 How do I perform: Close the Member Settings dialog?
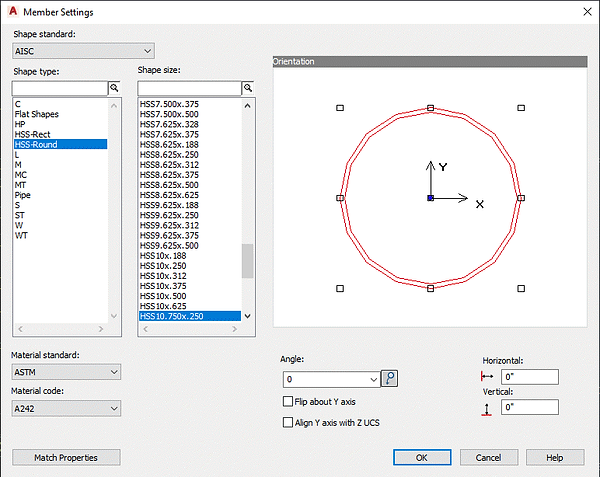[587, 12]
